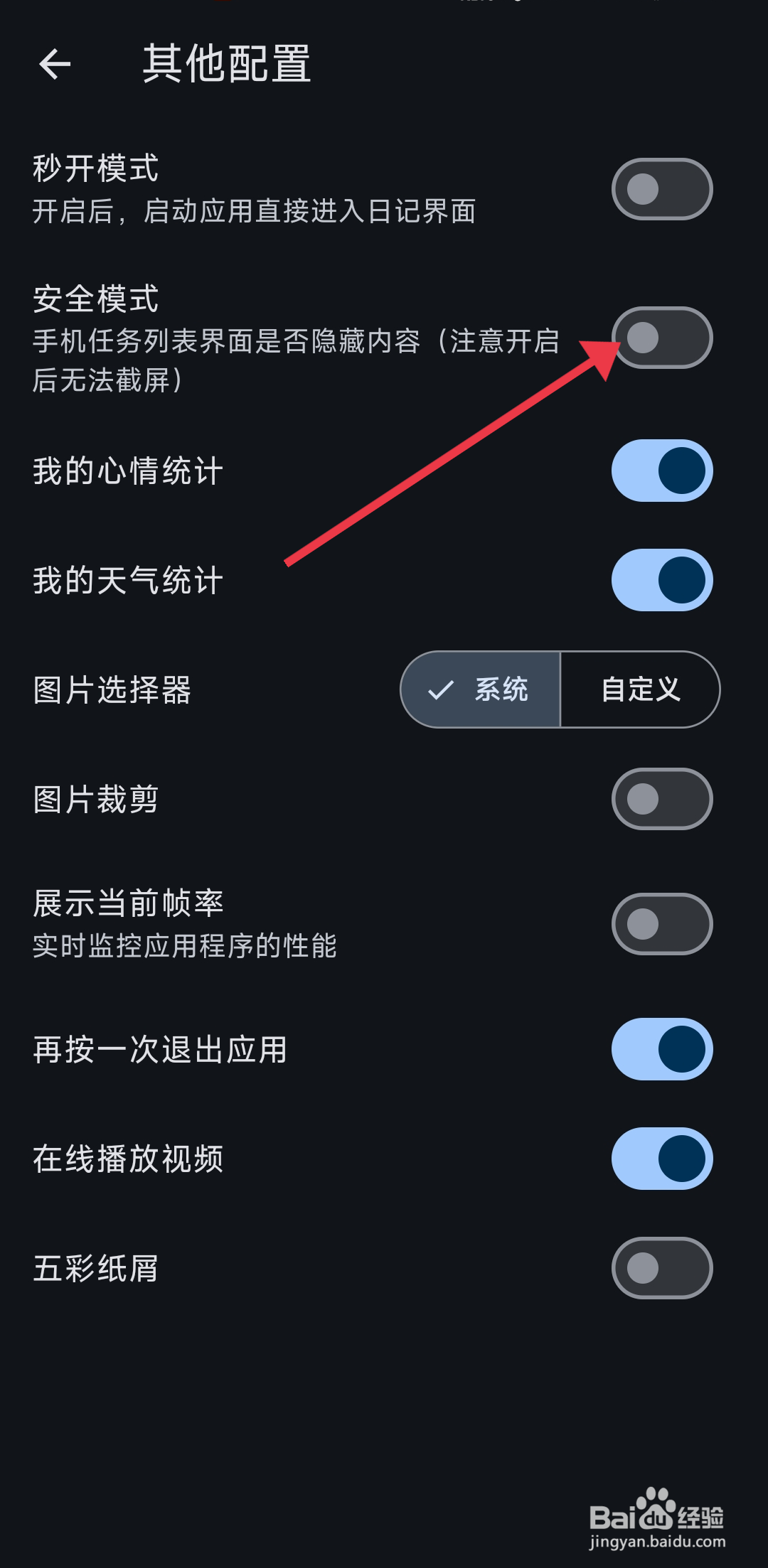Image resolution: width=768 pixels, height=1568 pixels.
Task: Select 系统 image picker option
Action: pos(481,689)
